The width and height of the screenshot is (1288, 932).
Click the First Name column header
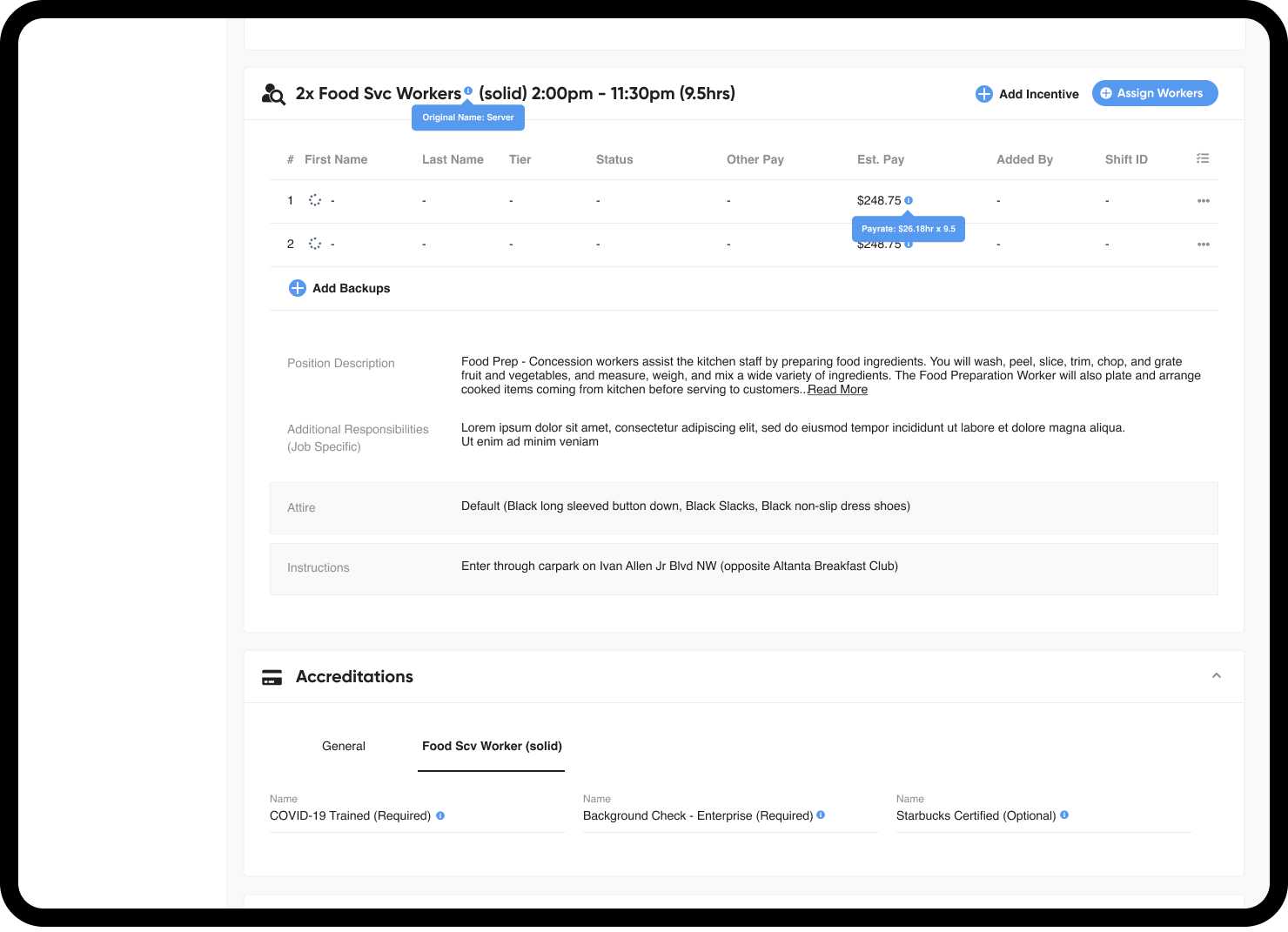[336, 159]
